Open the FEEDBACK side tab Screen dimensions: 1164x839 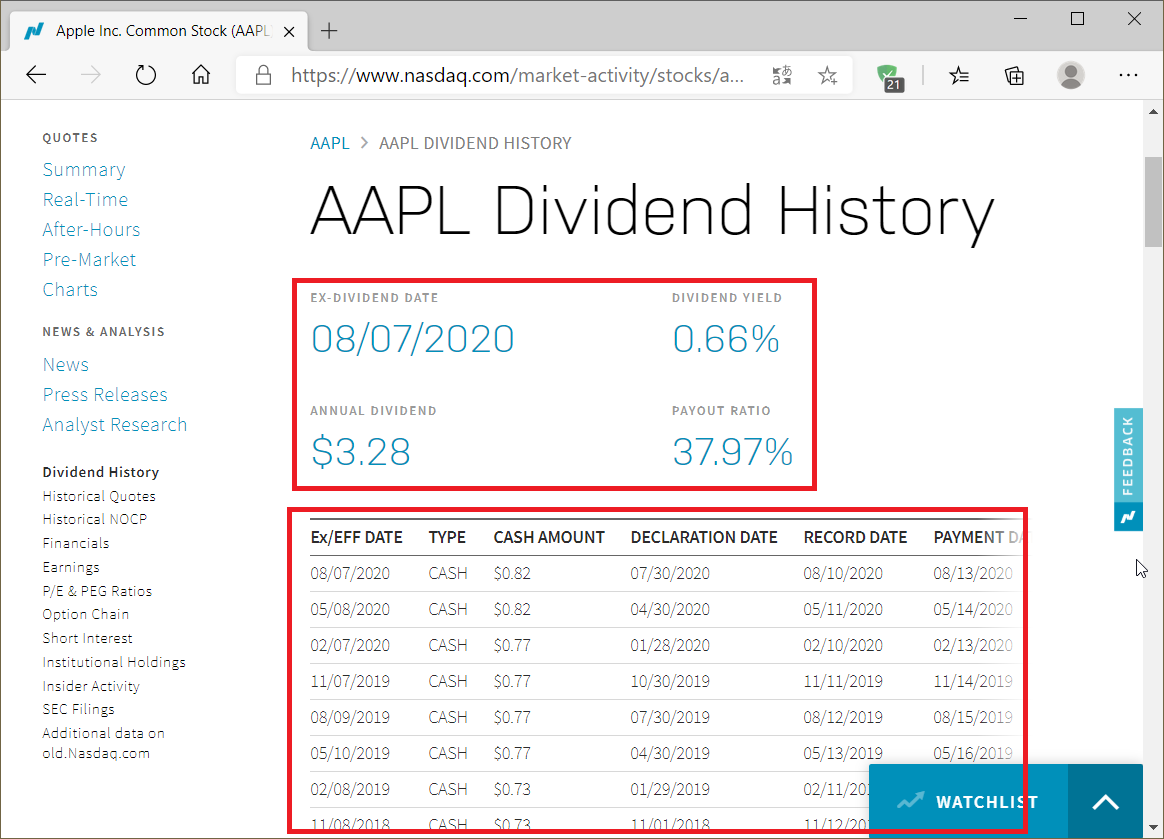(x=1128, y=469)
